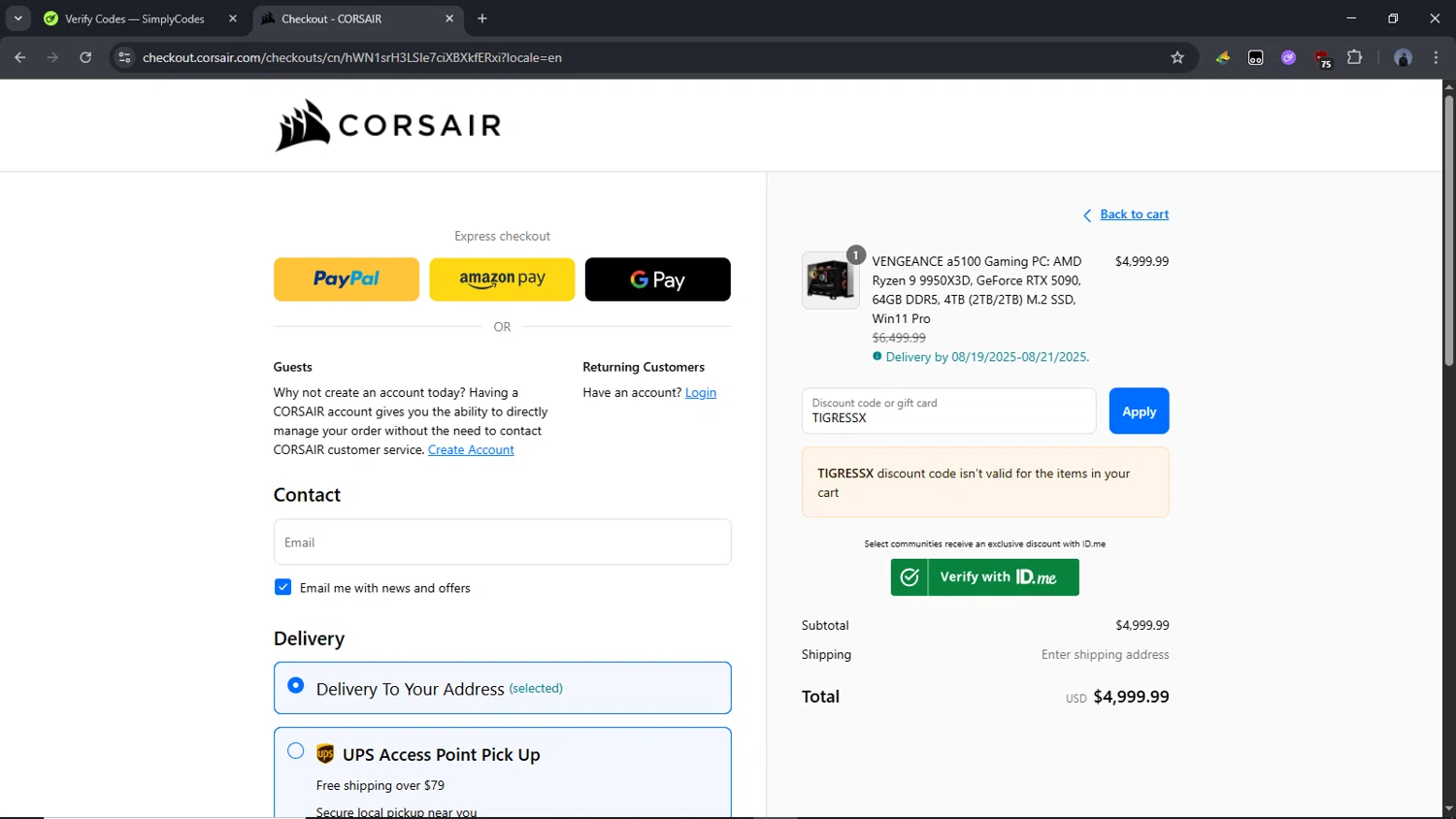Click the VENGEANCE a5100 Gaming PC product title
This screenshot has height=819, width=1456.
pos(976,290)
